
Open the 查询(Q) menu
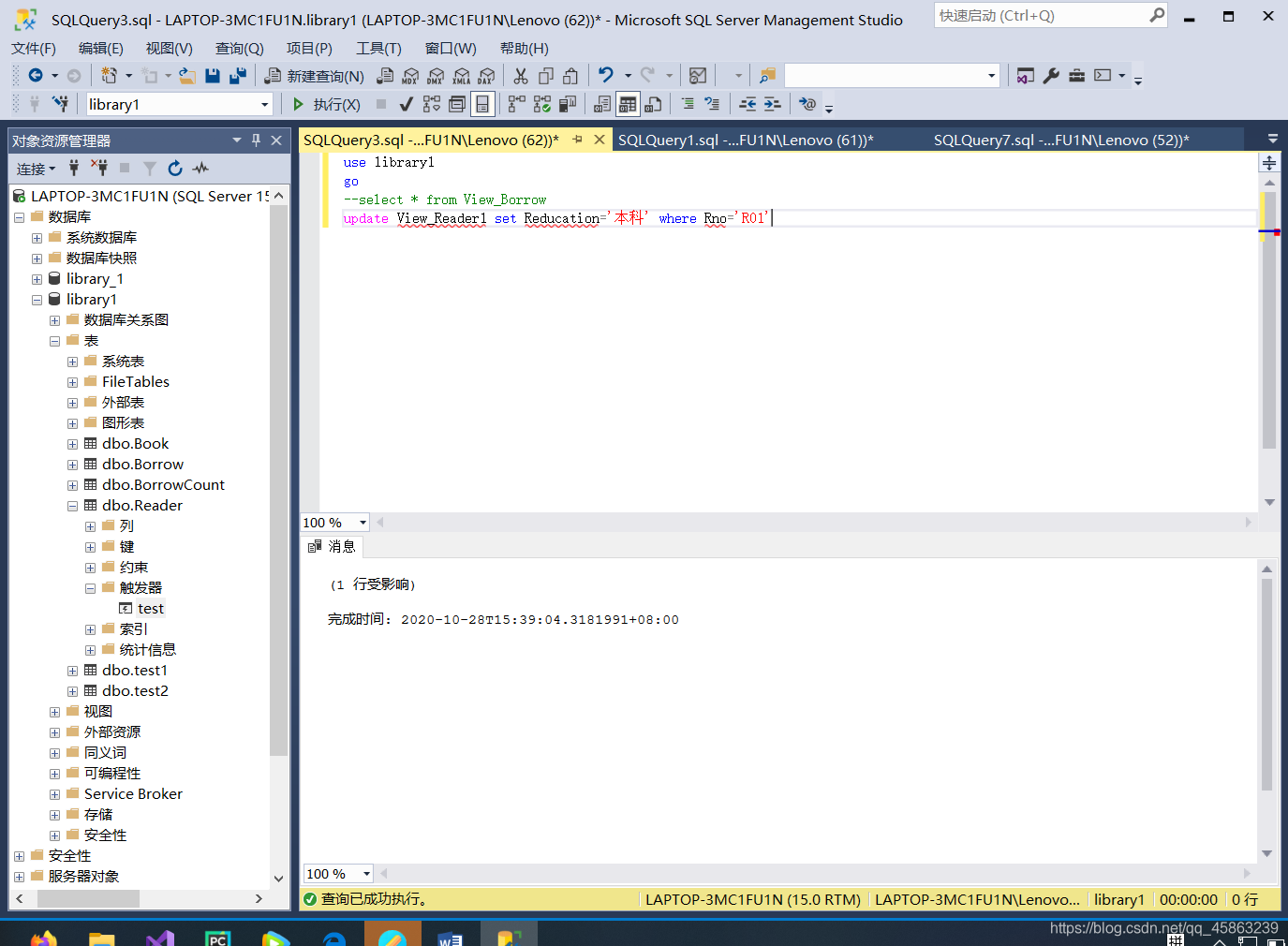240,48
